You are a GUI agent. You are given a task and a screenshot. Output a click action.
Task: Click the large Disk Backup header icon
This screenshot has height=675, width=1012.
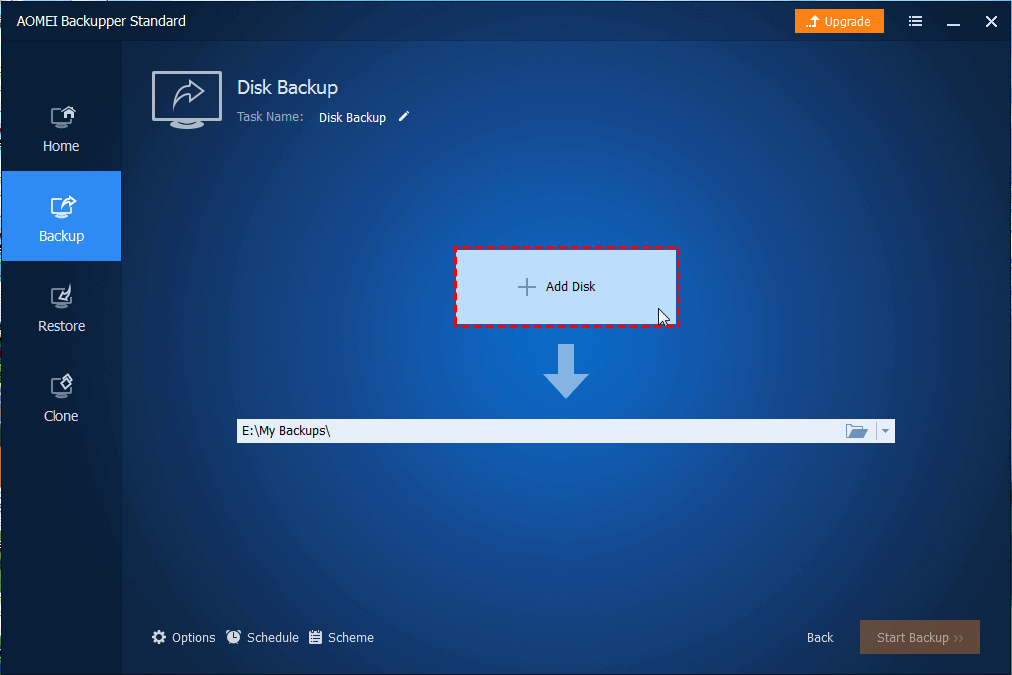[x=187, y=98]
